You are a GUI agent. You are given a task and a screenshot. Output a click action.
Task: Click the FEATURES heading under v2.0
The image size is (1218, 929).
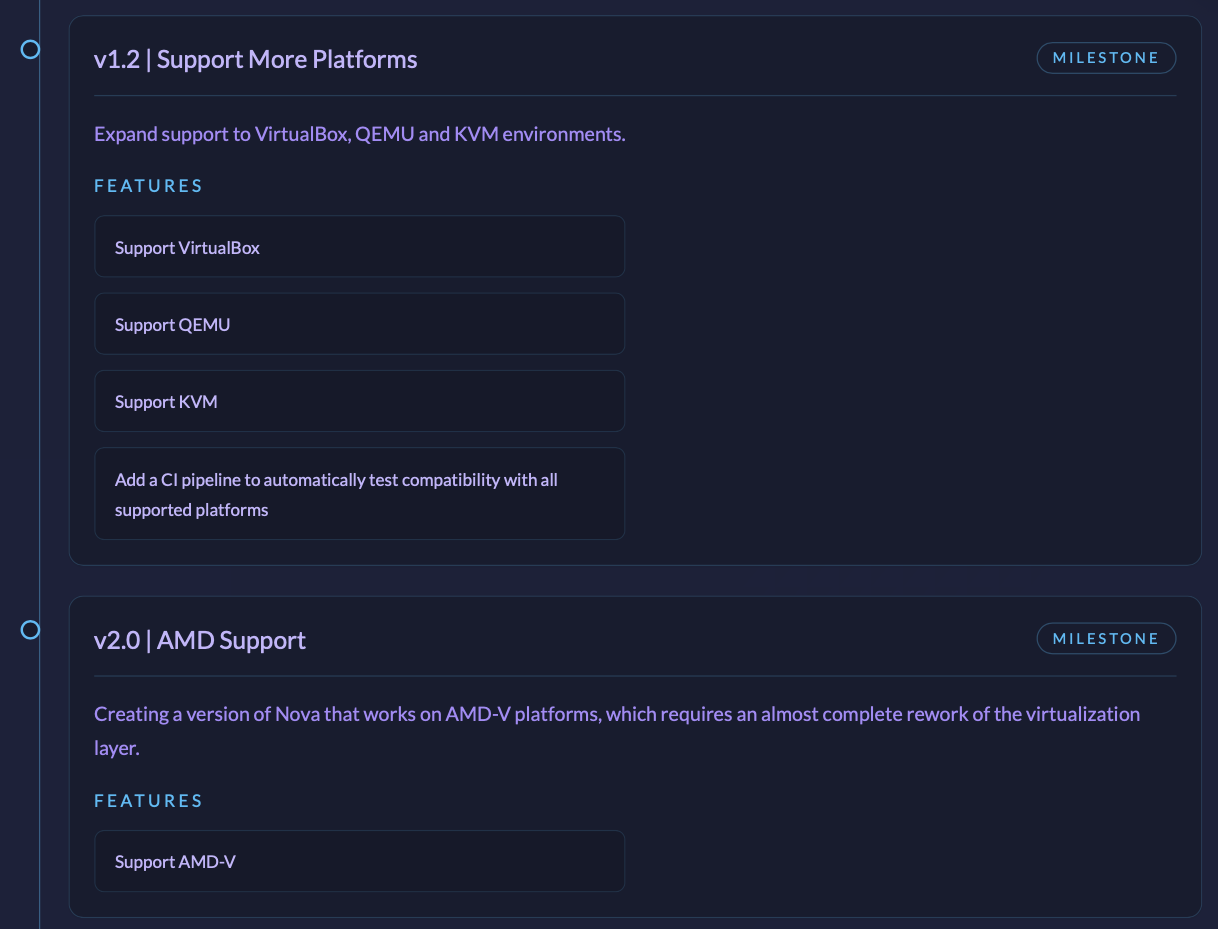pyautogui.click(x=148, y=801)
